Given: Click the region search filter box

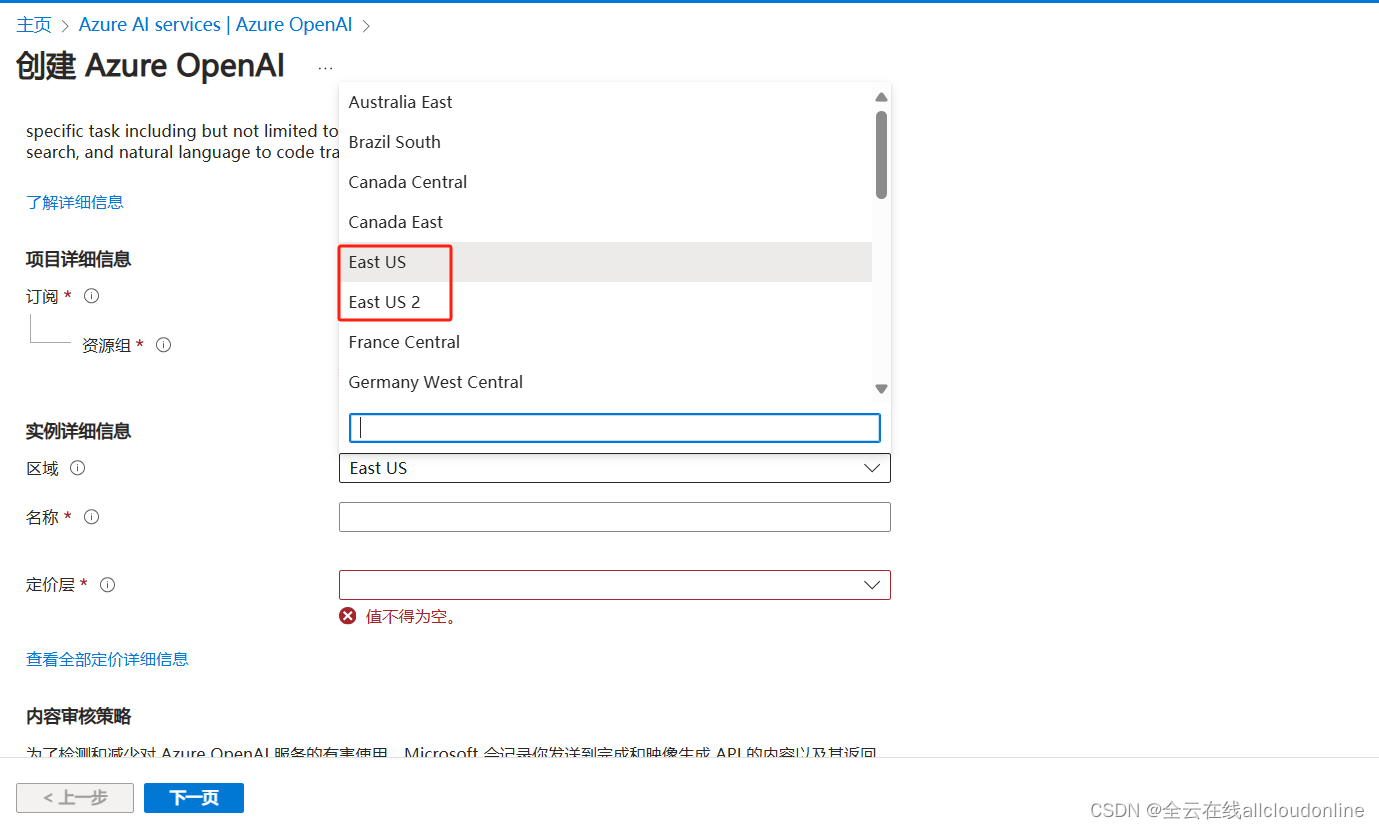Looking at the screenshot, I should pos(615,428).
